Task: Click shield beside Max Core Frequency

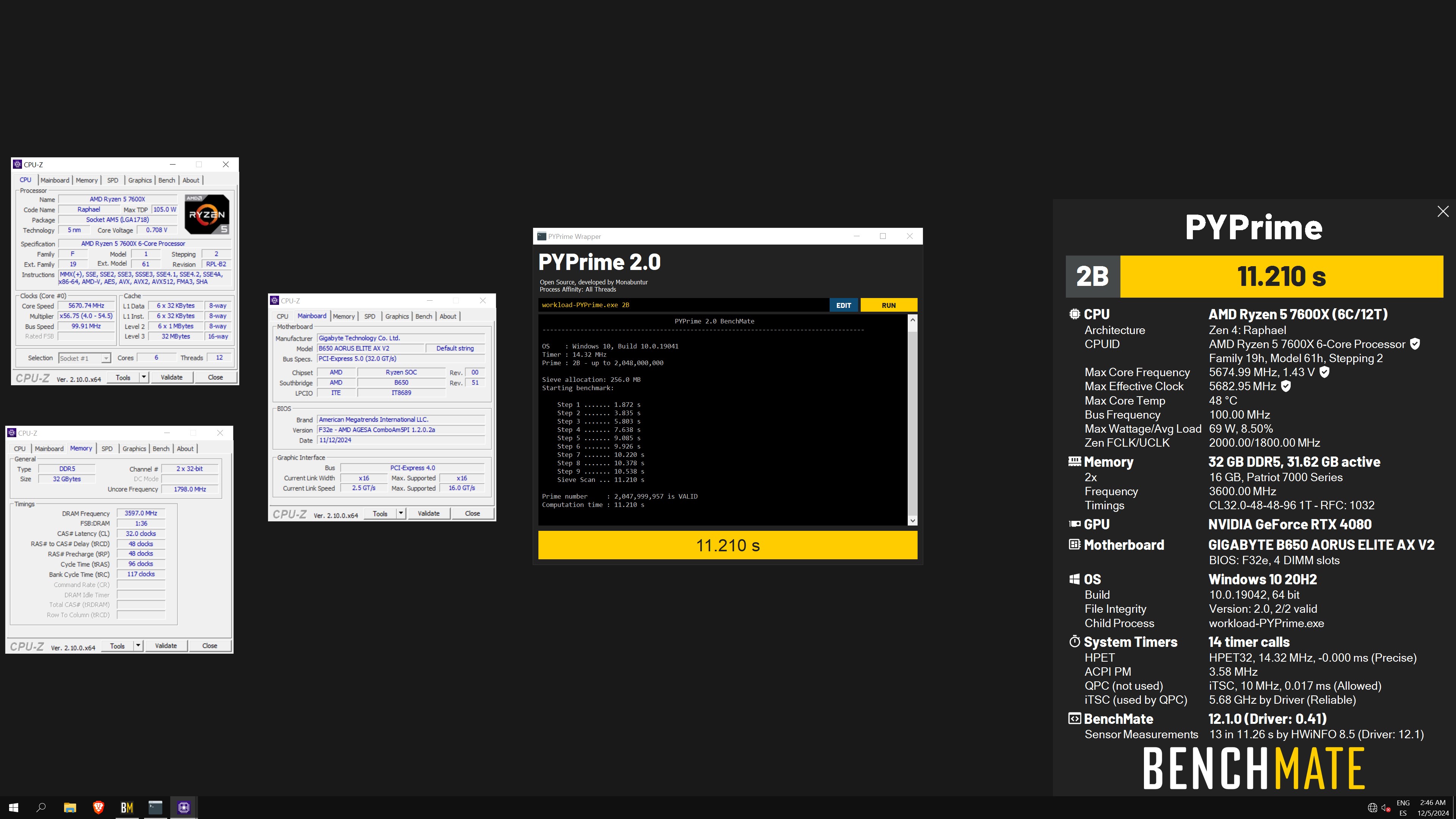Action: point(1324,372)
